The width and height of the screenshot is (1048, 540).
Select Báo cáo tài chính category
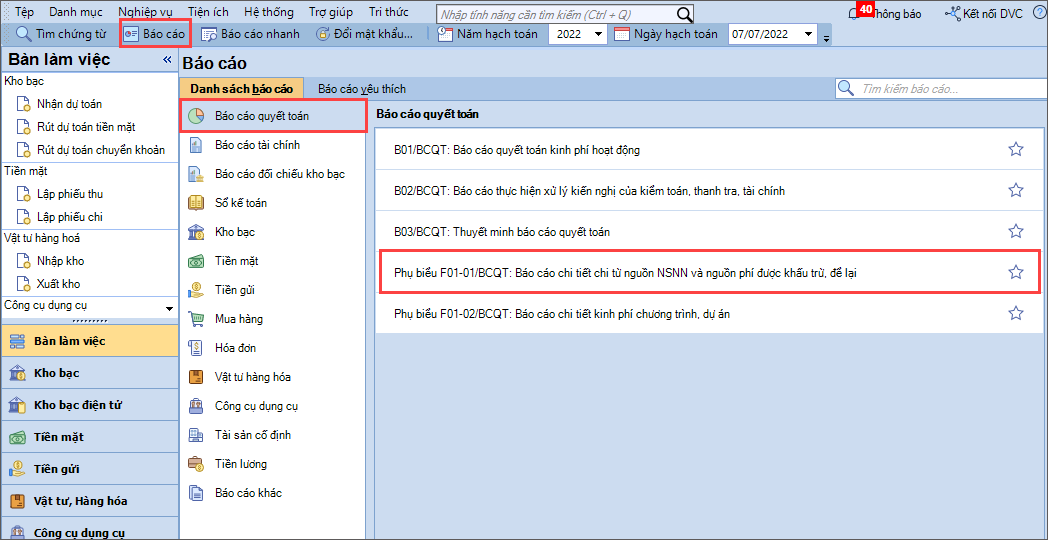pyautogui.click(x=273, y=145)
